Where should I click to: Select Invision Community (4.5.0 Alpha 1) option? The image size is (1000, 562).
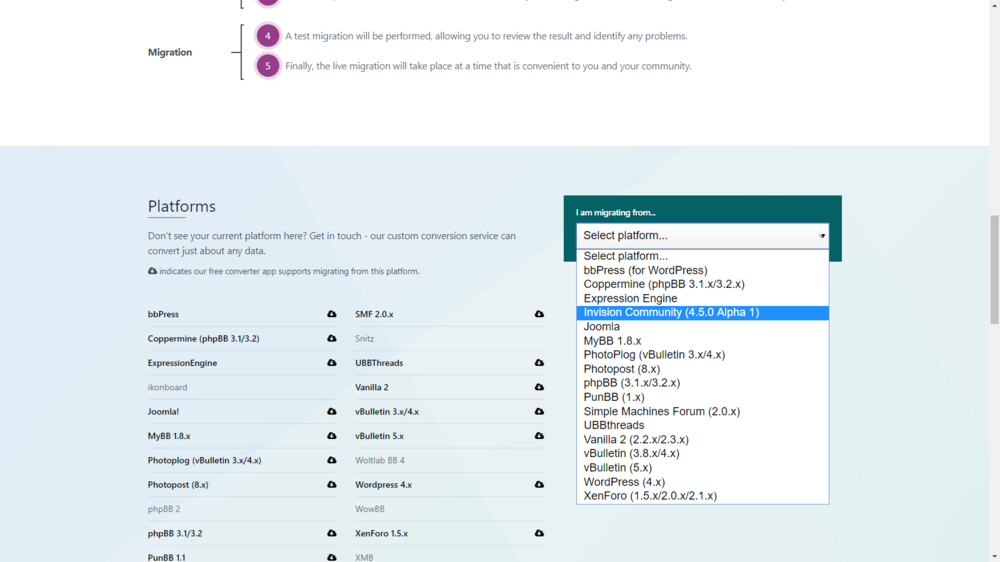pyautogui.click(x=671, y=313)
